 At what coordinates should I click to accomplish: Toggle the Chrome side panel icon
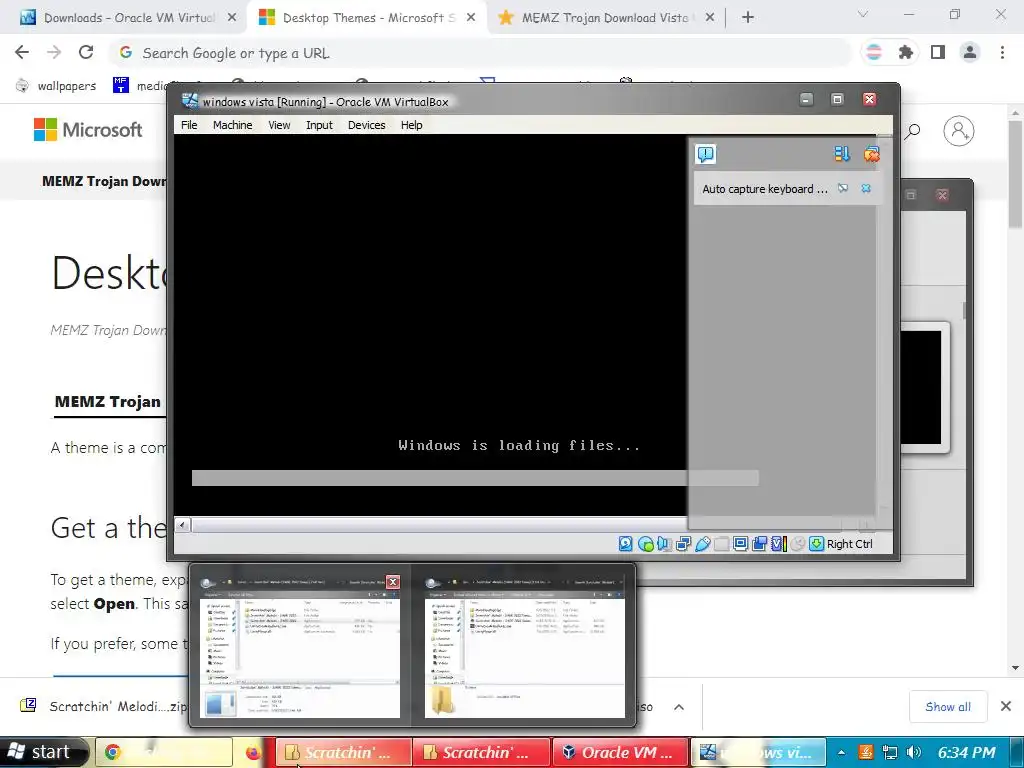tap(938, 52)
